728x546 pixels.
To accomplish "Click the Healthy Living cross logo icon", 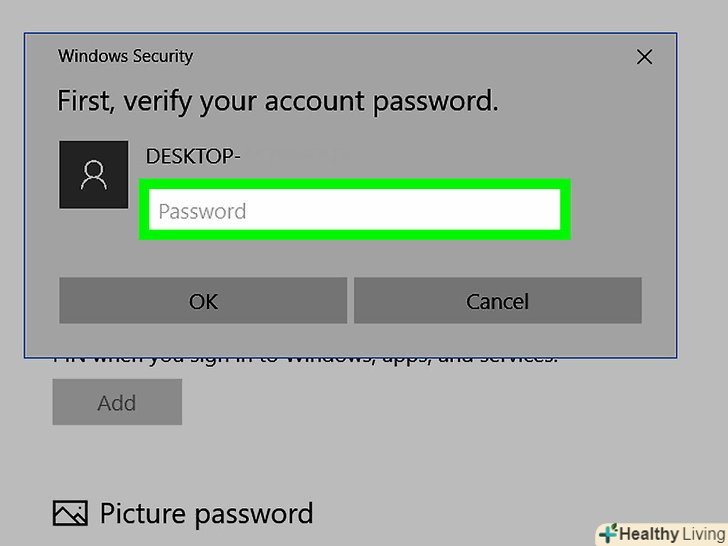I will [x=607, y=534].
